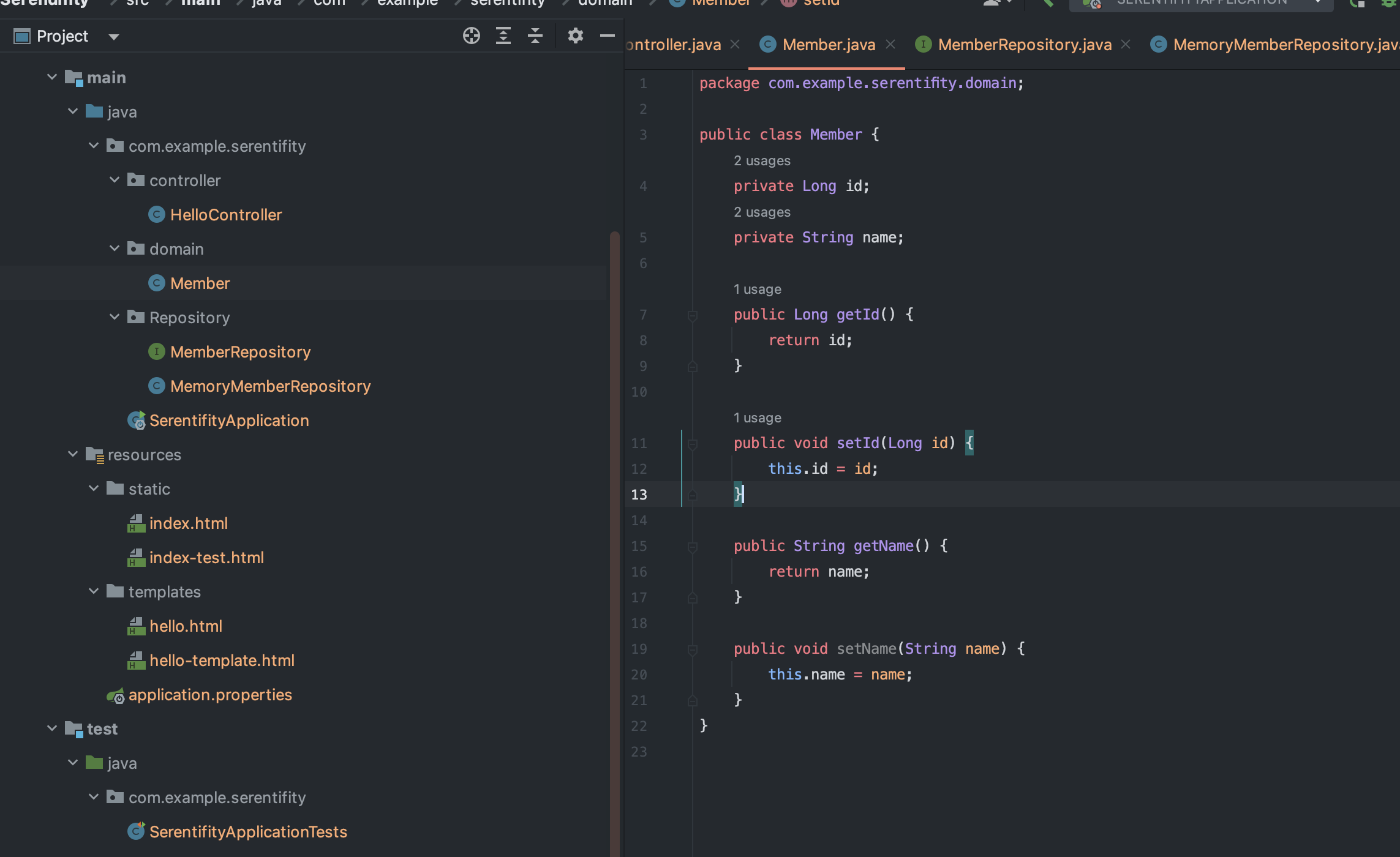Viewport: 1400px width, 857px height.
Task: Click the index.html file icon
Action: 136,523
